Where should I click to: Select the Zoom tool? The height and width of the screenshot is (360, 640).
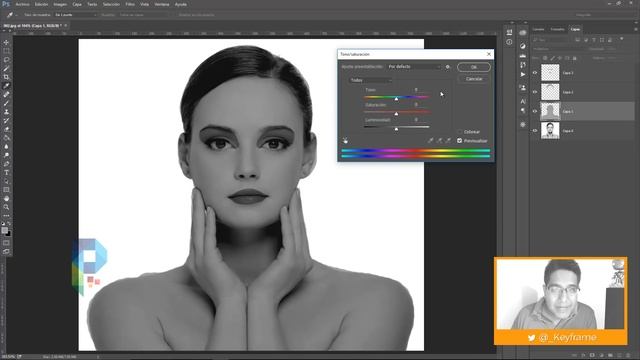pyautogui.click(x=6, y=207)
